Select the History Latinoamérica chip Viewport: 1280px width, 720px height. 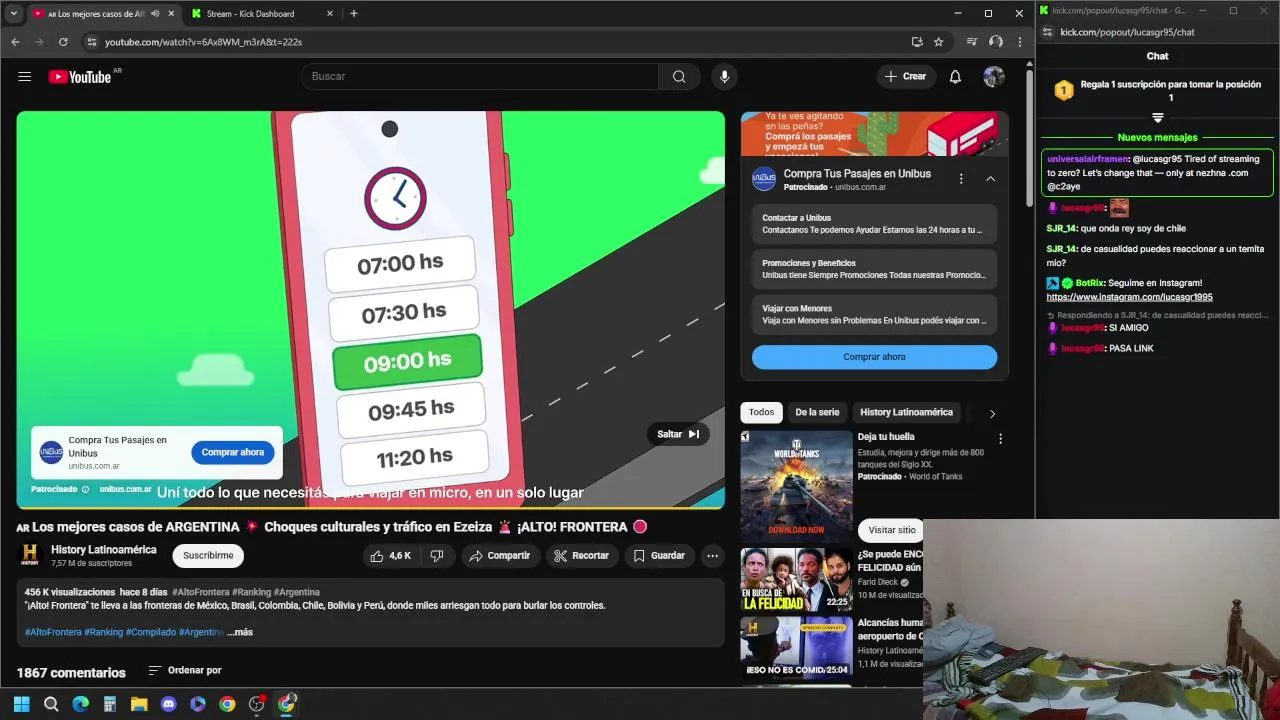(906, 412)
